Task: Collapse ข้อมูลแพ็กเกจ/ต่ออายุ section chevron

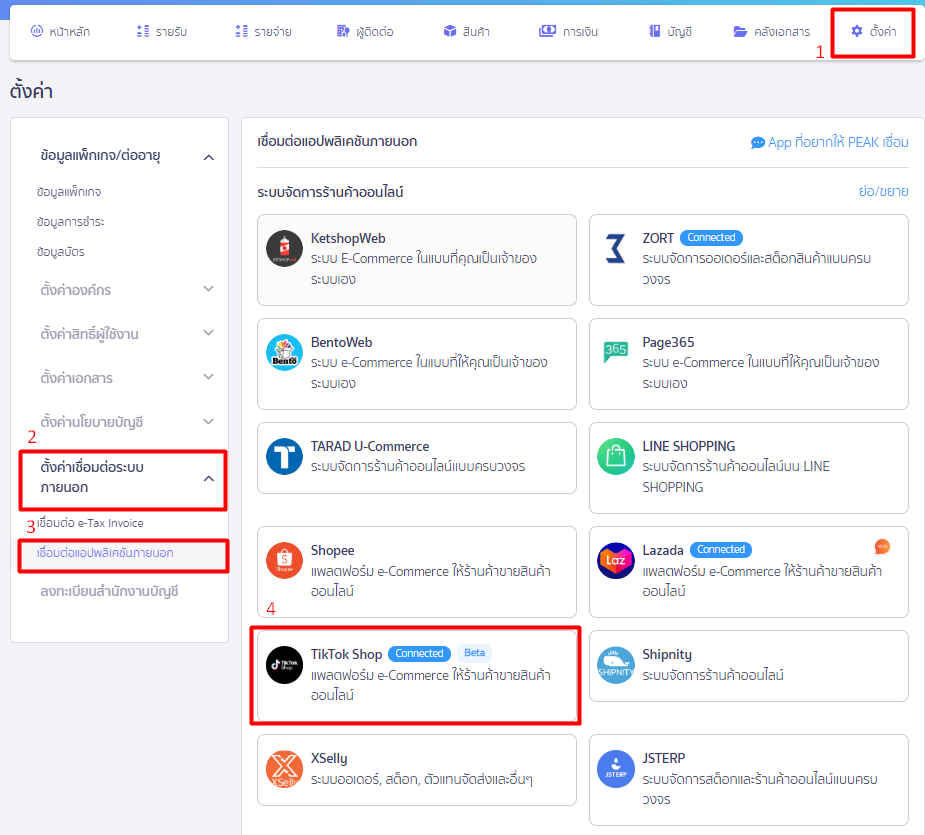Action: point(209,158)
